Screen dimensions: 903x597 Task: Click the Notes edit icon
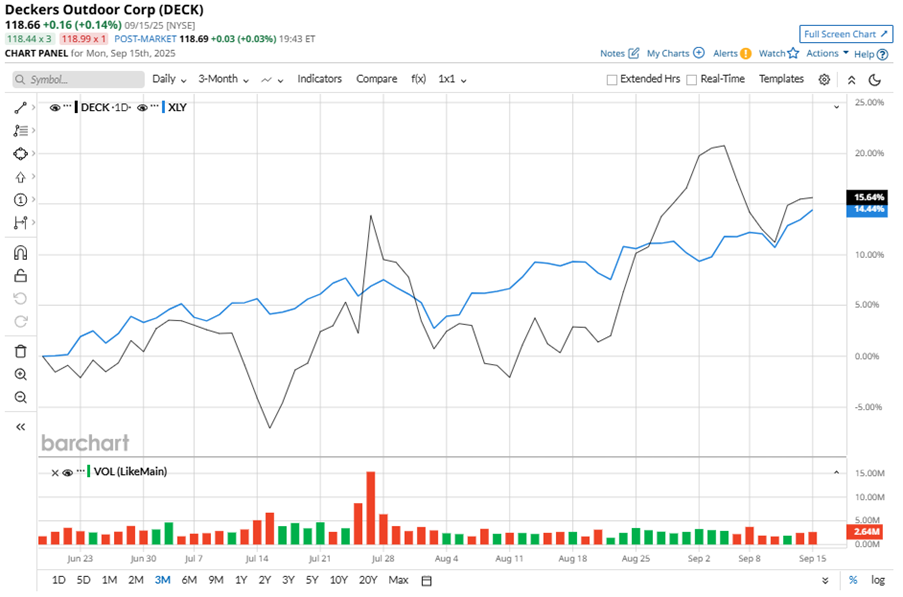pos(633,53)
